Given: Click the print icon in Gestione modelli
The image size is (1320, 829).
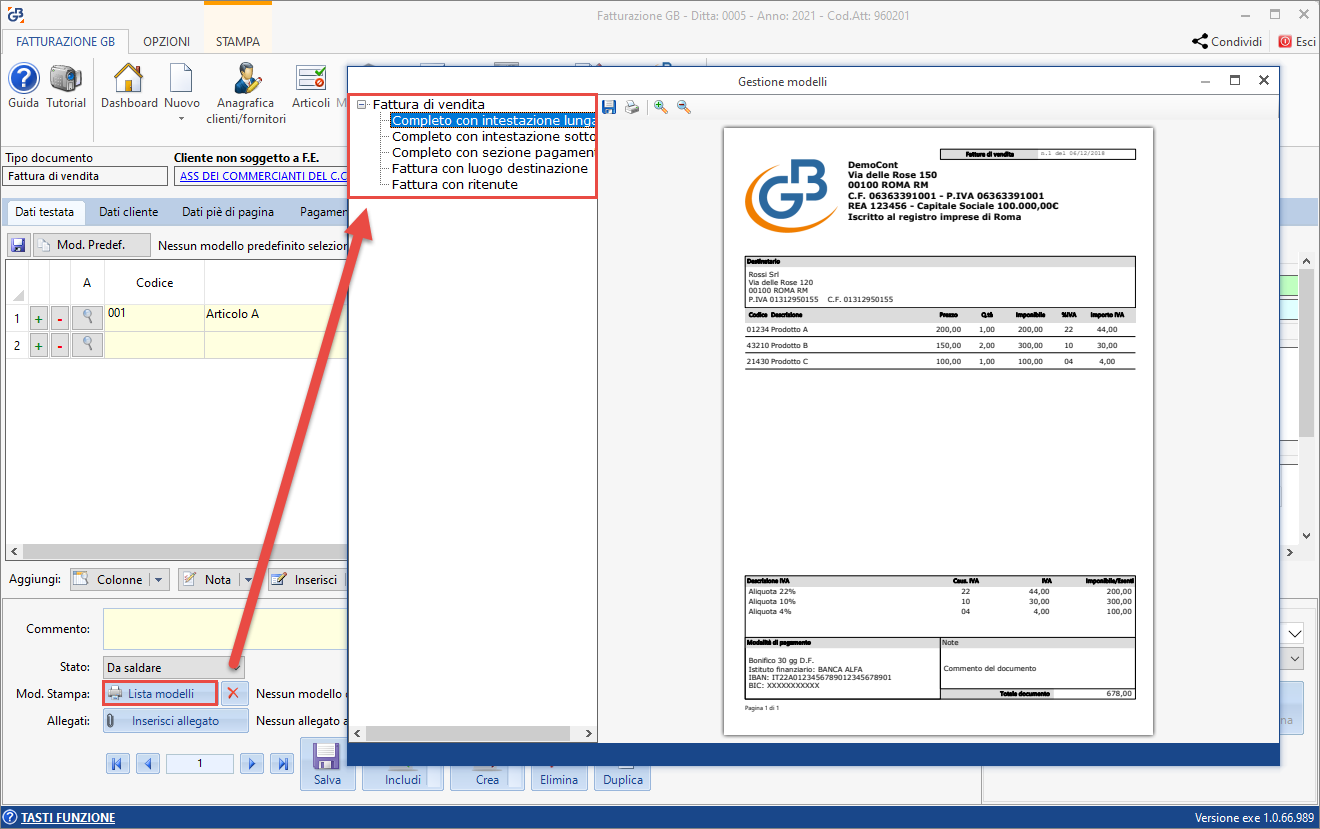Looking at the screenshot, I should pyautogui.click(x=632, y=107).
